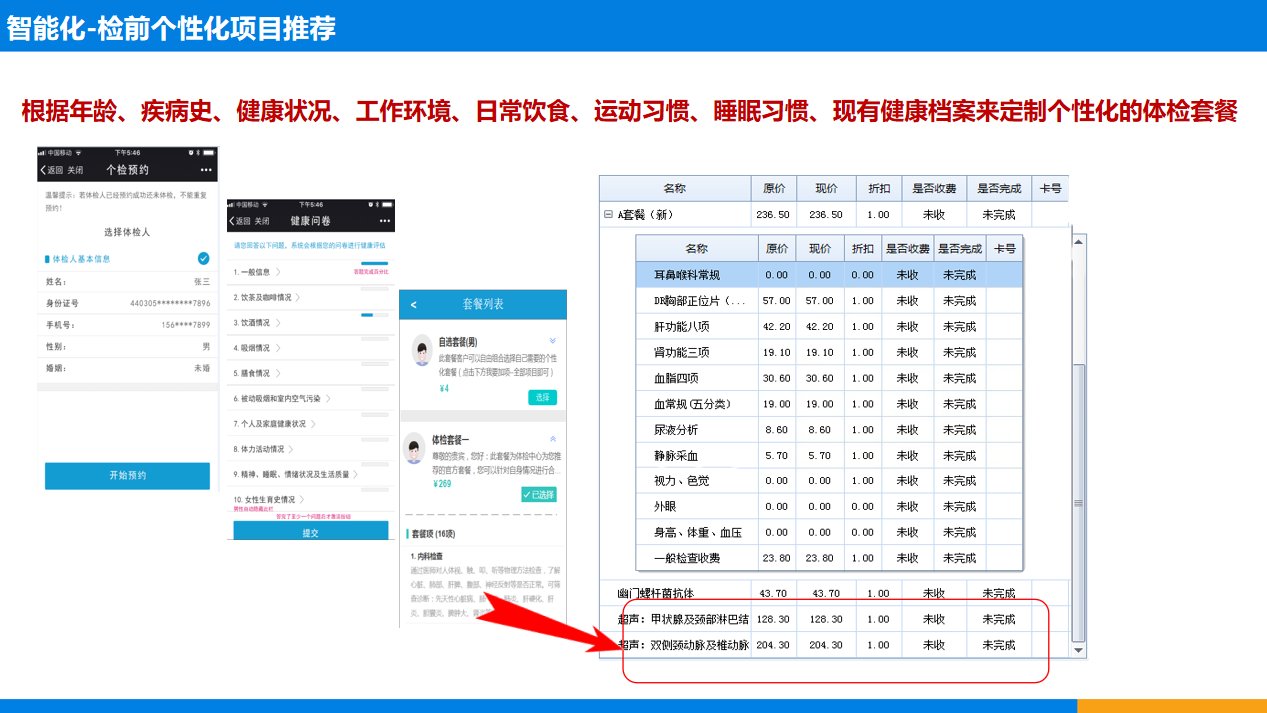Click the ¥269 price of 体检套餐一

click(442, 483)
